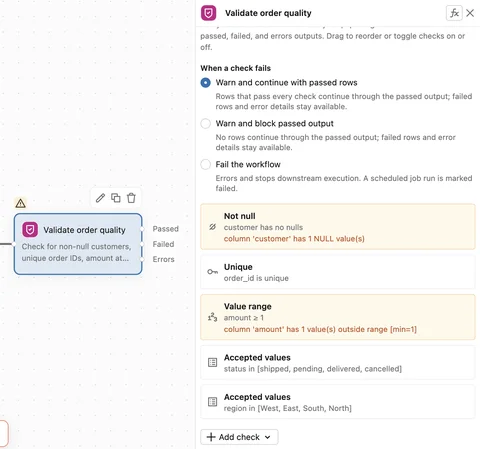
Task: Duplicate the node with copy icon
Action: point(116,198)
